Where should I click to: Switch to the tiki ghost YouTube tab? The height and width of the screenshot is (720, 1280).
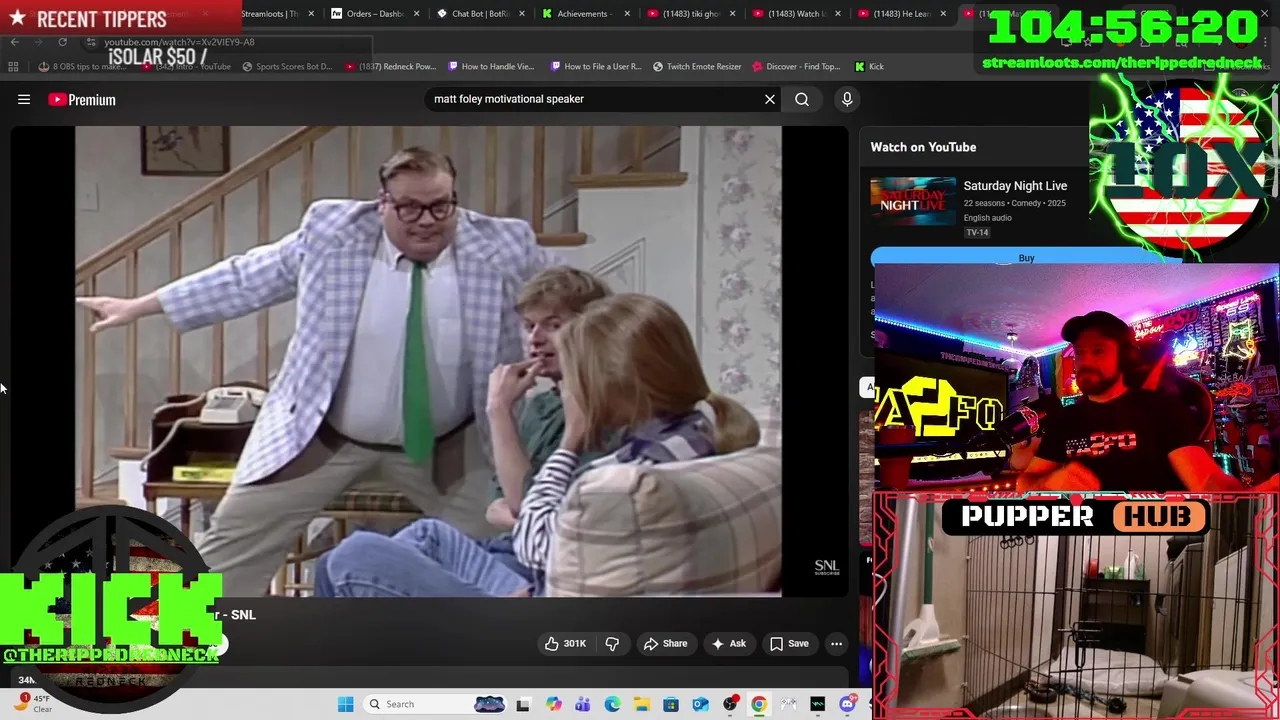point(690,14)
